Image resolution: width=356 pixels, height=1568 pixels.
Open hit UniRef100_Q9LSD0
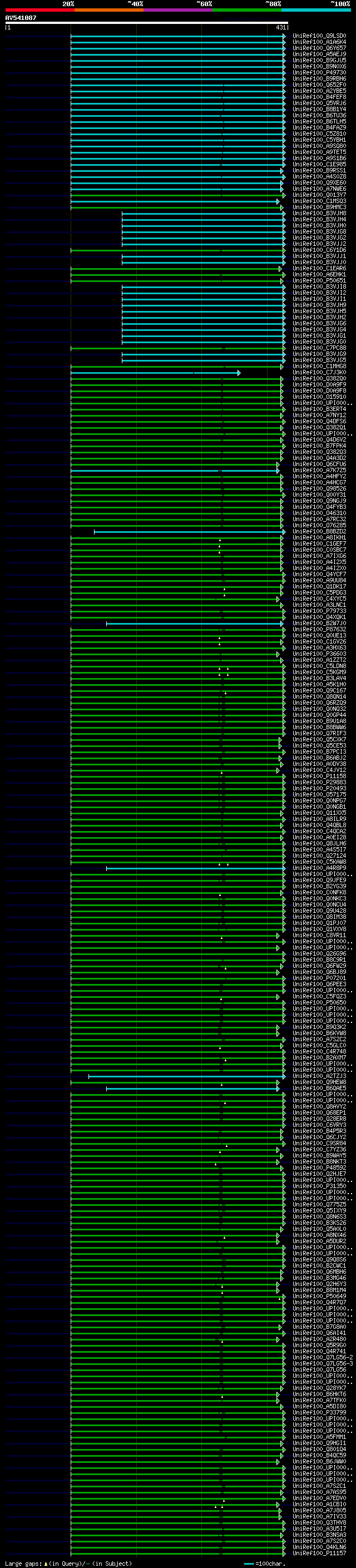(x=319, y=36)
